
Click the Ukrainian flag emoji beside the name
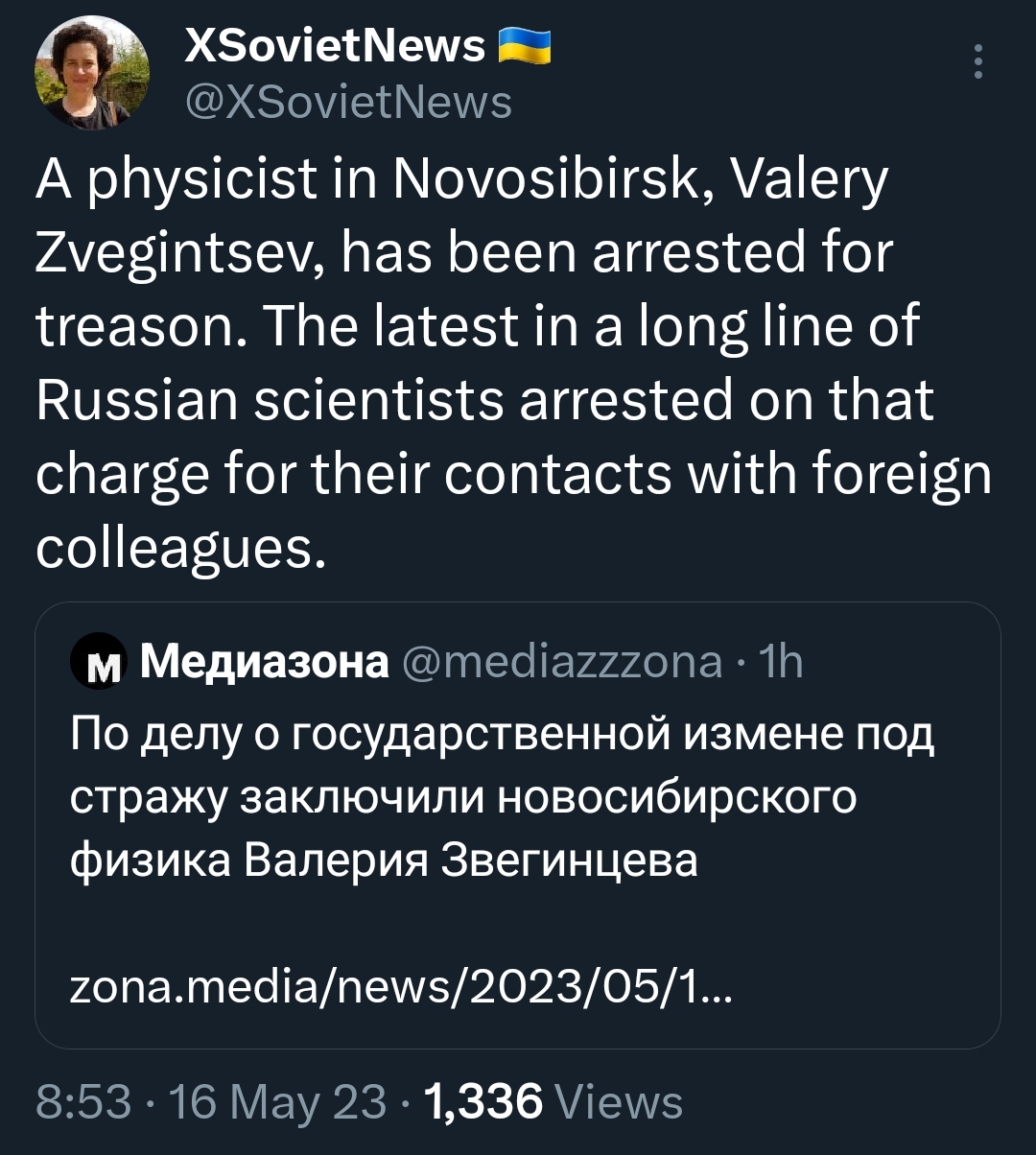tap(524, 45)
